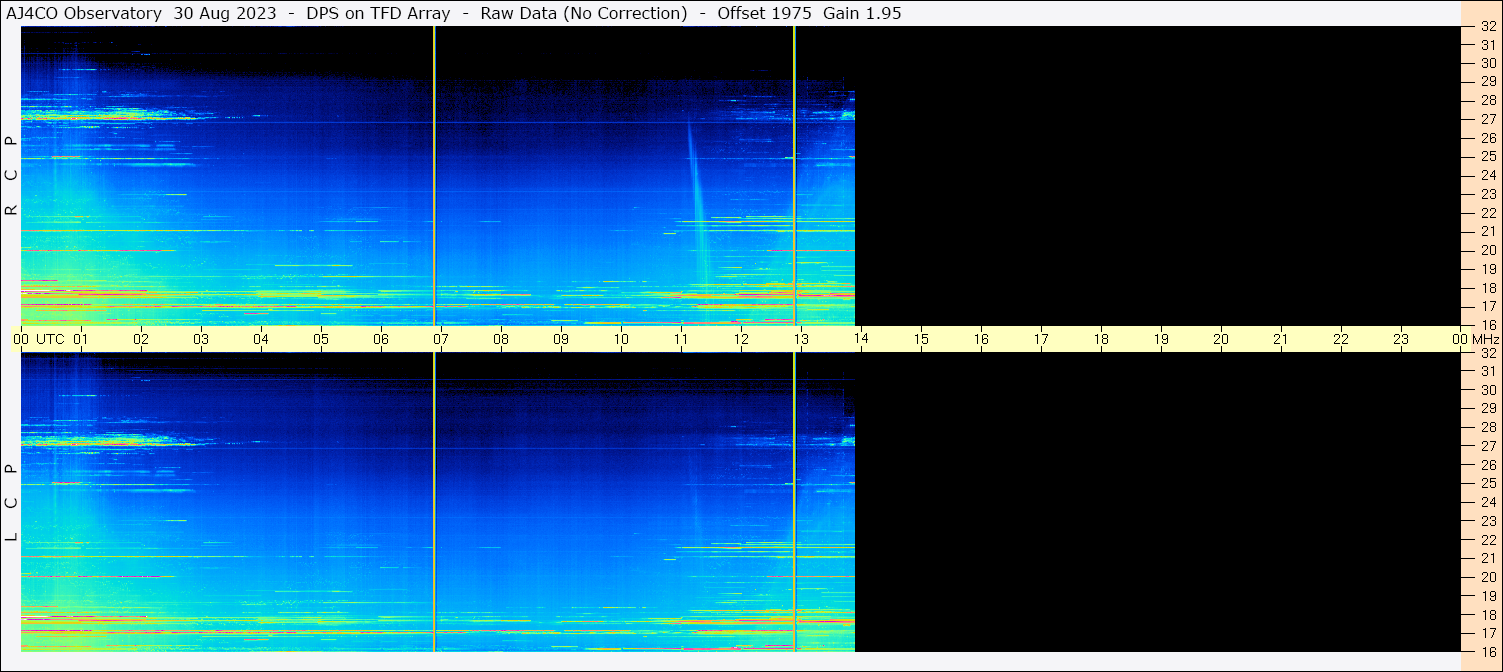Click the 25 MHz tick in LCP panel
Screen dimensions: 1503x672
[1488, 483]
